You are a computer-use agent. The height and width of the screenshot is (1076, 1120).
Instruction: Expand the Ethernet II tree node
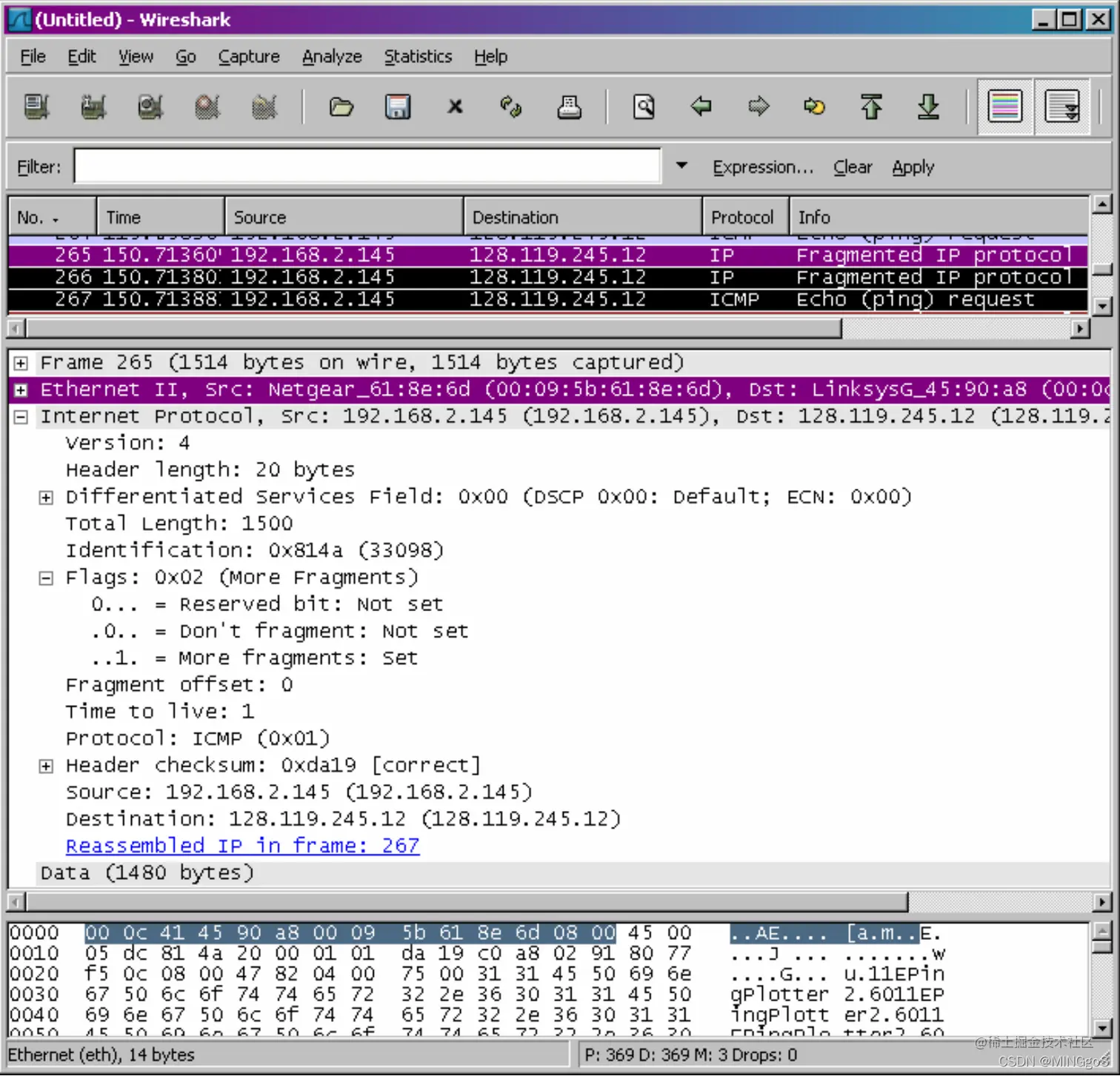coord(21,390)
